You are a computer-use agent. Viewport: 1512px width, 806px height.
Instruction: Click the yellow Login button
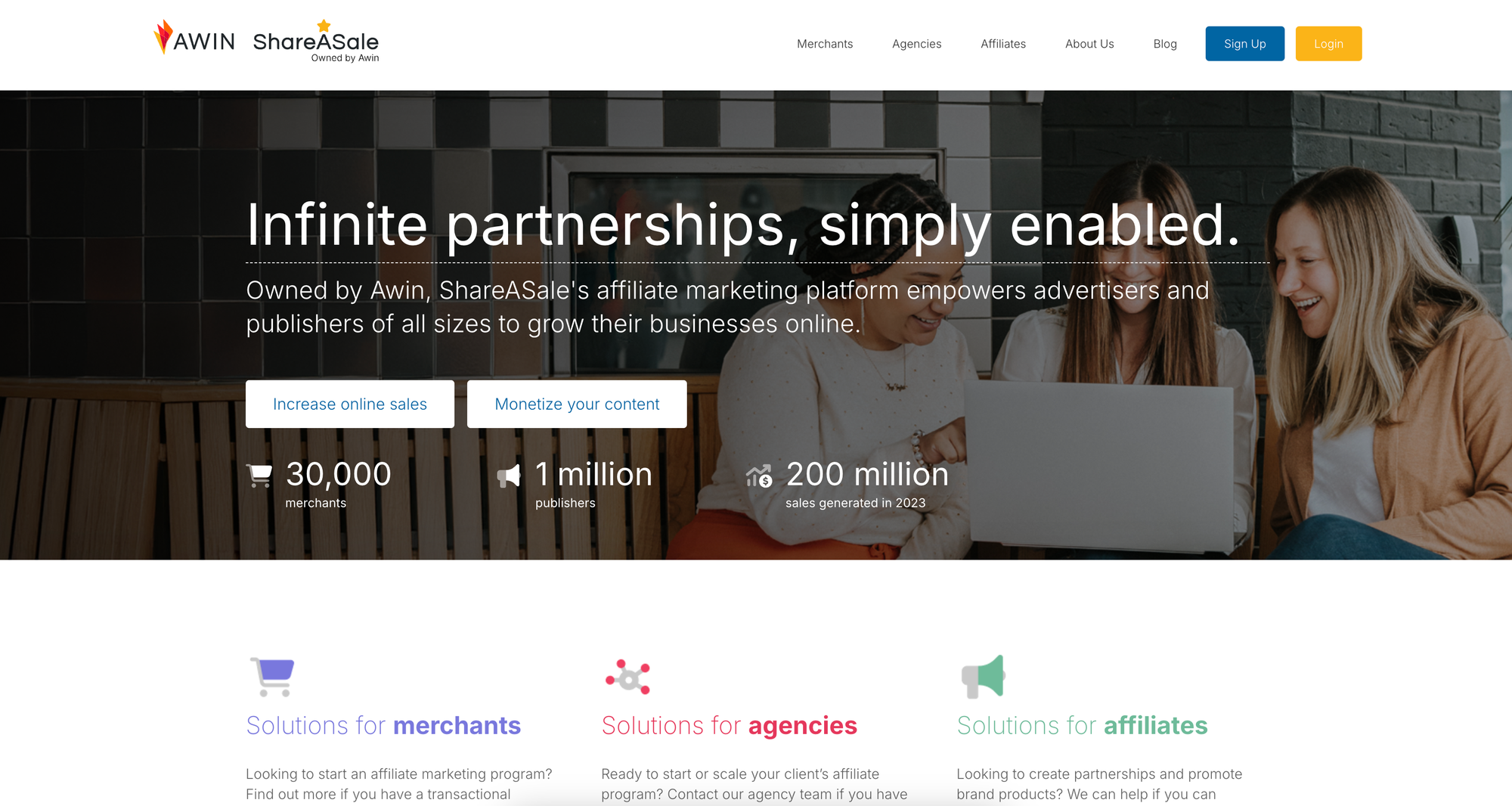click(1328, 44)
